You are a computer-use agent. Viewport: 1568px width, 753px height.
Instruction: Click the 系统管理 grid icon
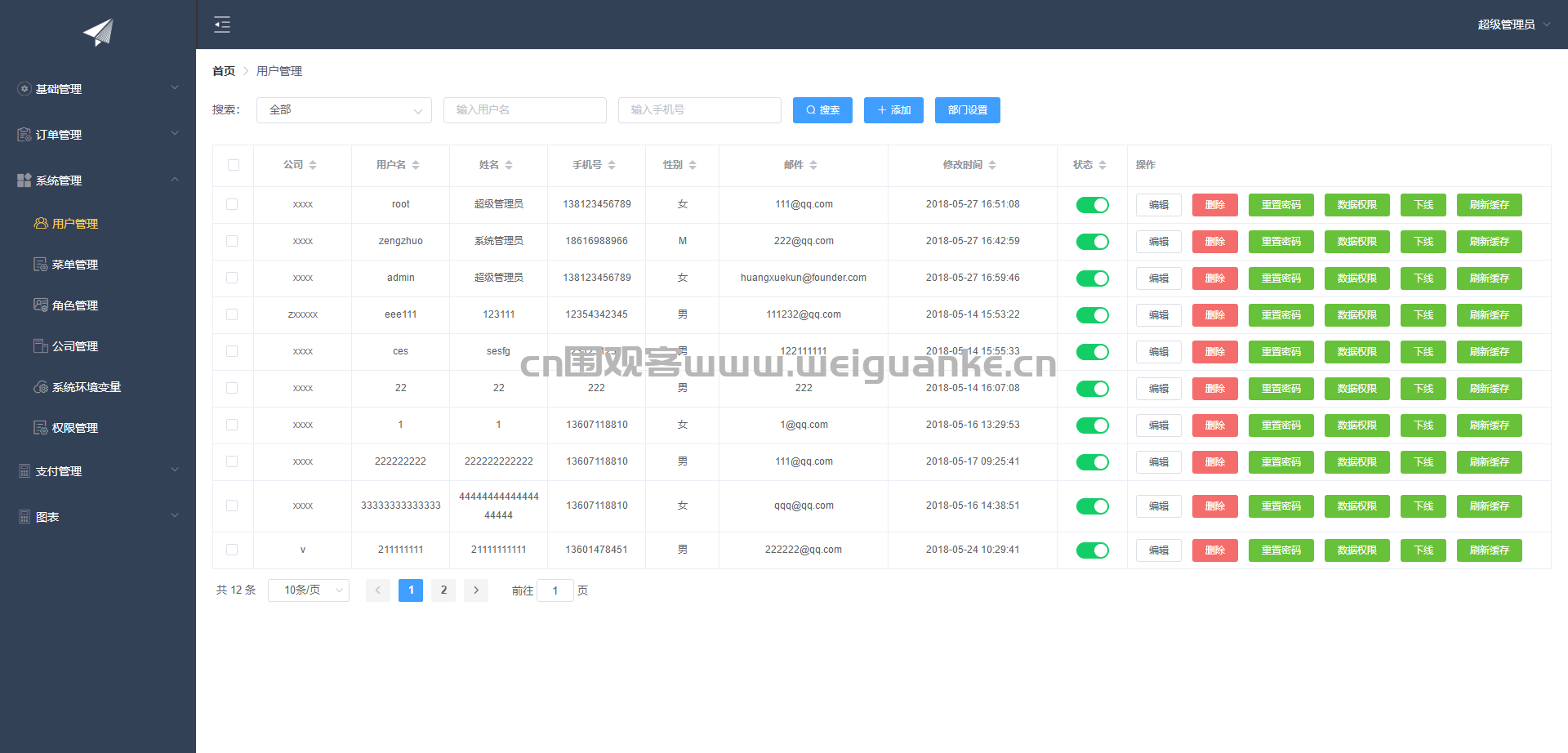[24, 180]
